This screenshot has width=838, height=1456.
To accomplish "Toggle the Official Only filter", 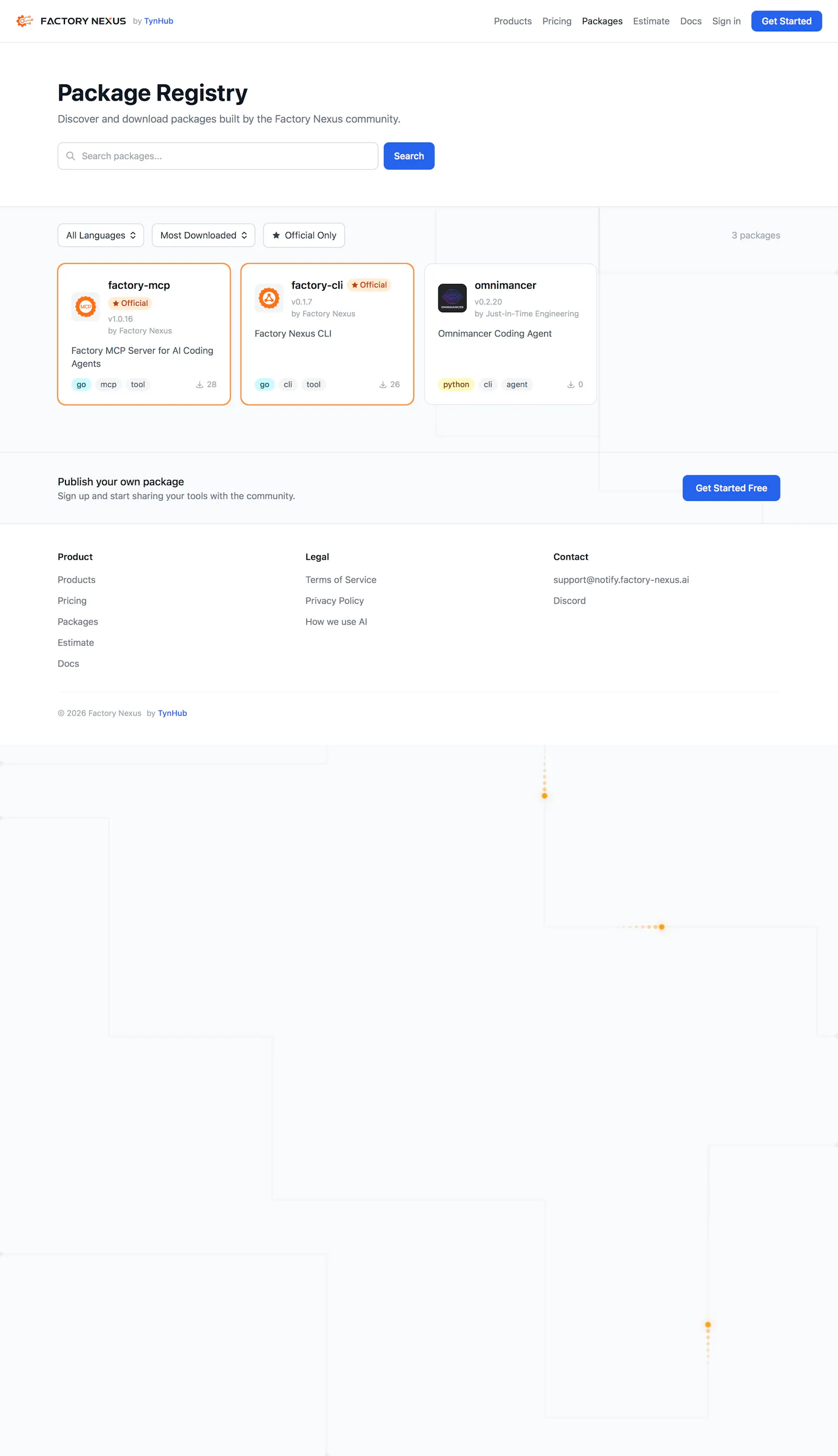I will (304, 235).
